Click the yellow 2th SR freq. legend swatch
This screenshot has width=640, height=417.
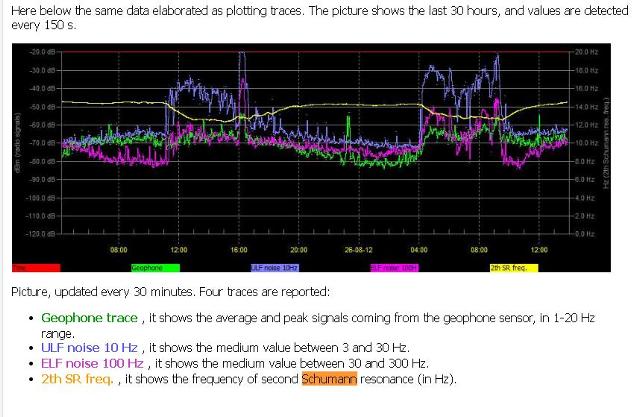[514, 268]
